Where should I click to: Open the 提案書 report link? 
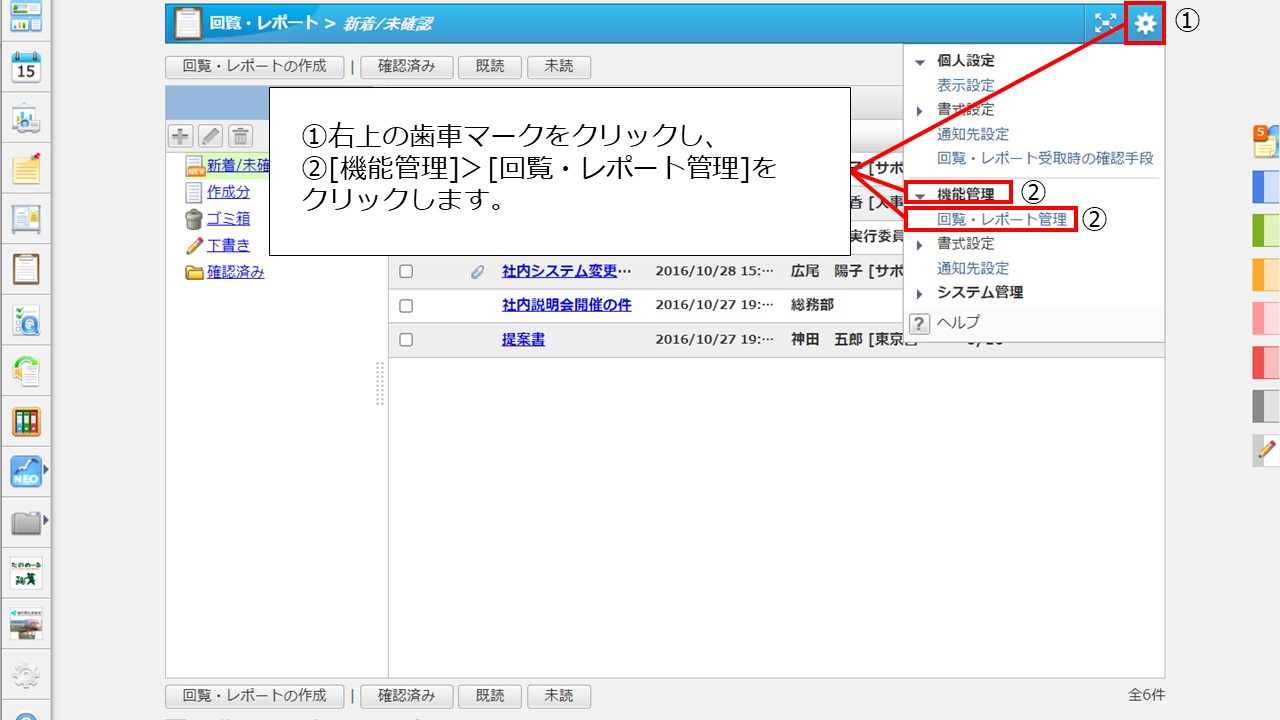click(x=523, y=340)
